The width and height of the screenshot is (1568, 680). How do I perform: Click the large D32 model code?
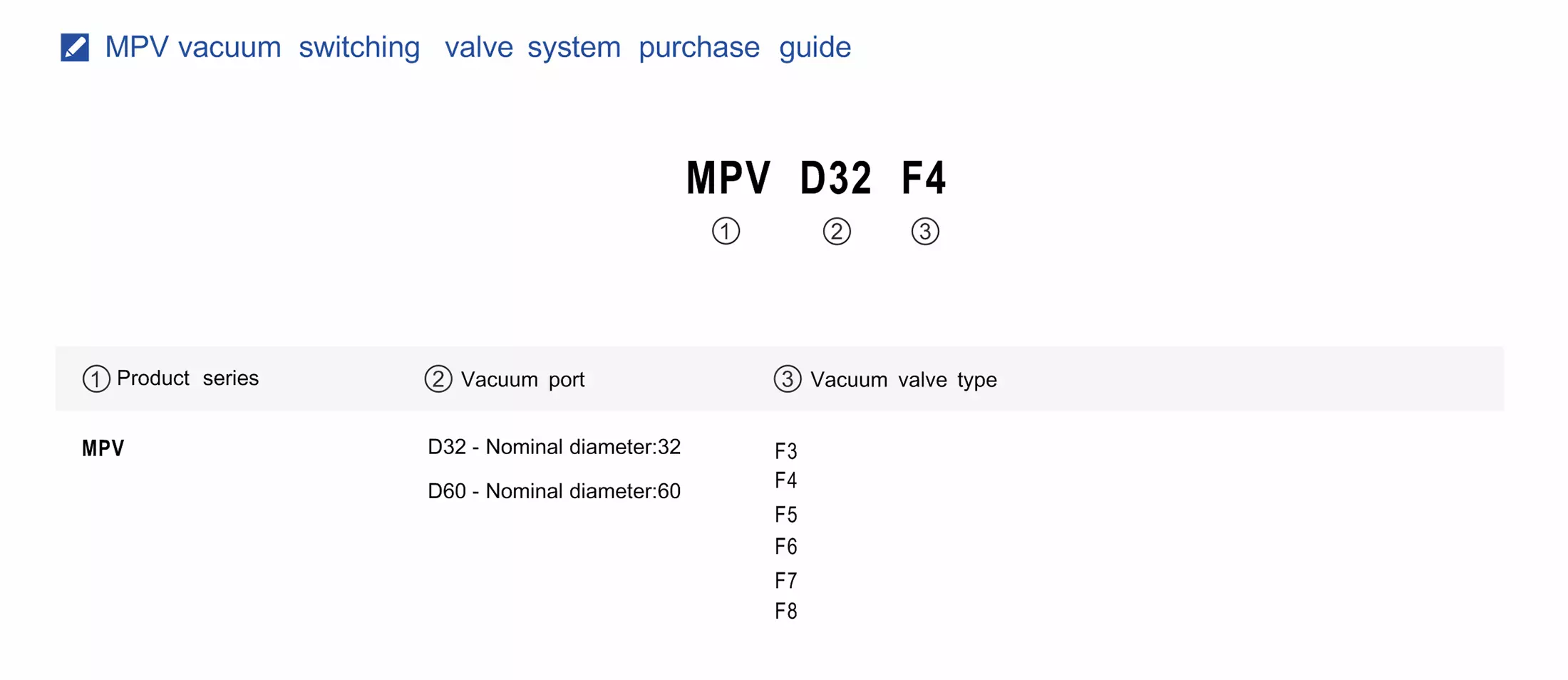click(x=836, y=177)
